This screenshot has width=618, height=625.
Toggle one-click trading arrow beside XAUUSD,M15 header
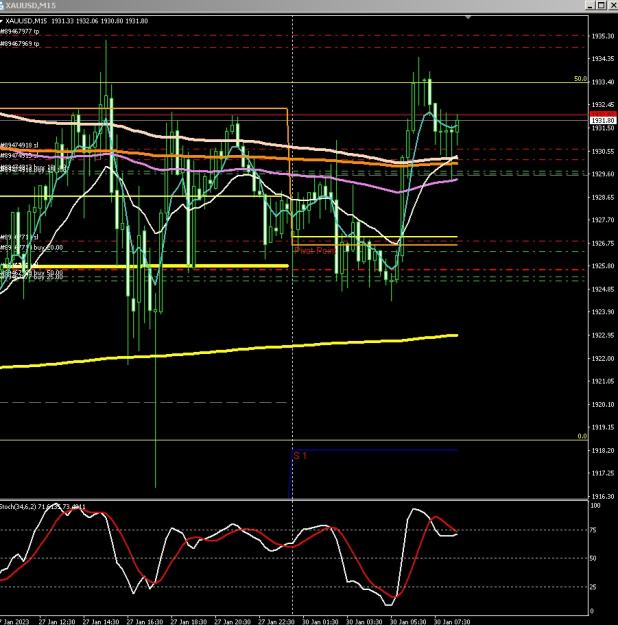(x=2, y=21)
